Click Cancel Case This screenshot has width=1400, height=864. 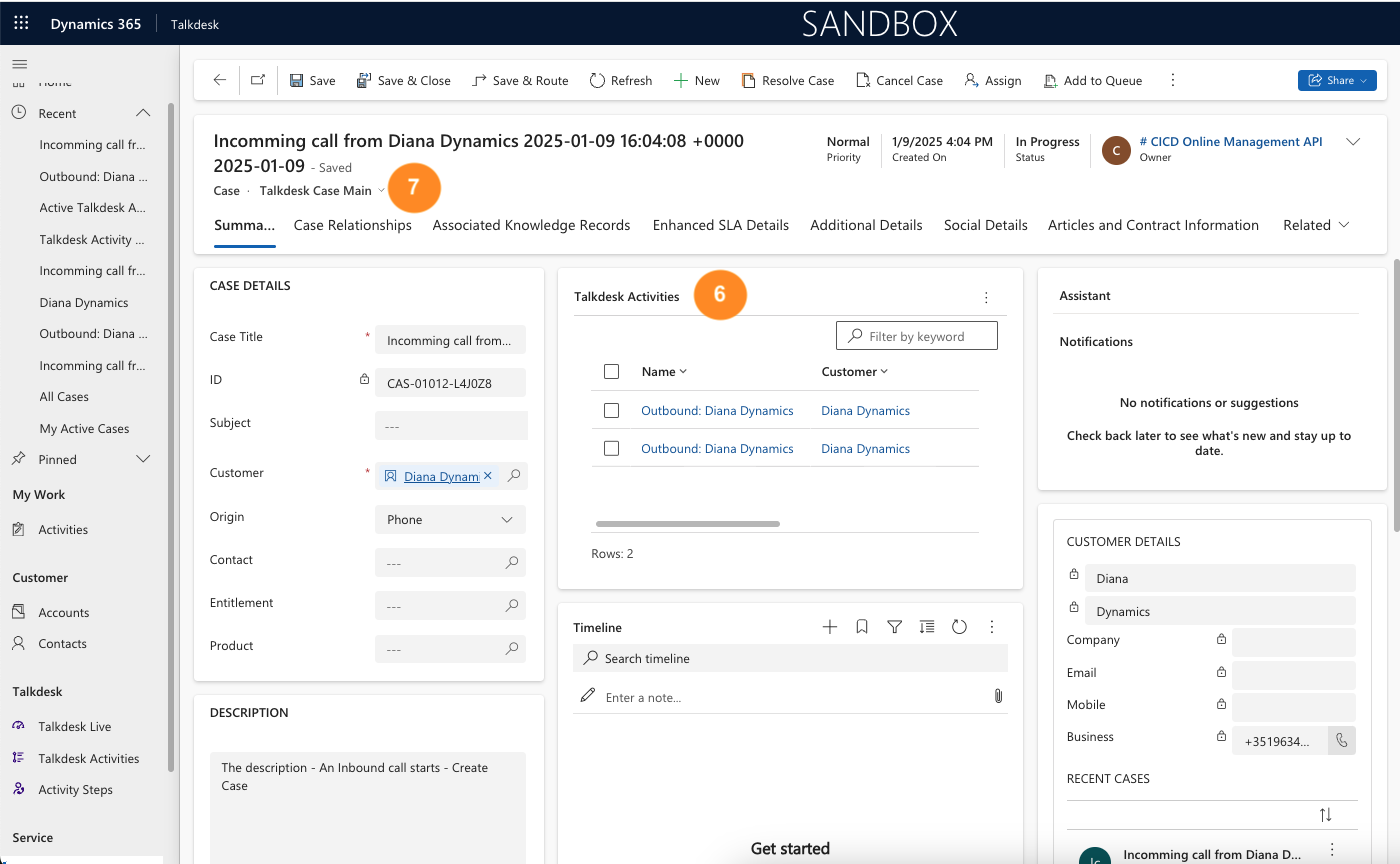(x=899, y=80)
